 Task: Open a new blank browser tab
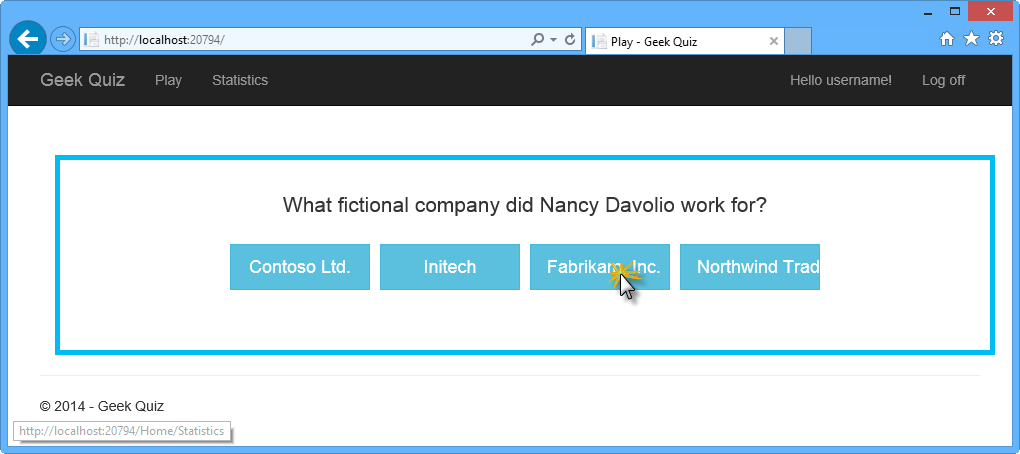click(798, 42)
